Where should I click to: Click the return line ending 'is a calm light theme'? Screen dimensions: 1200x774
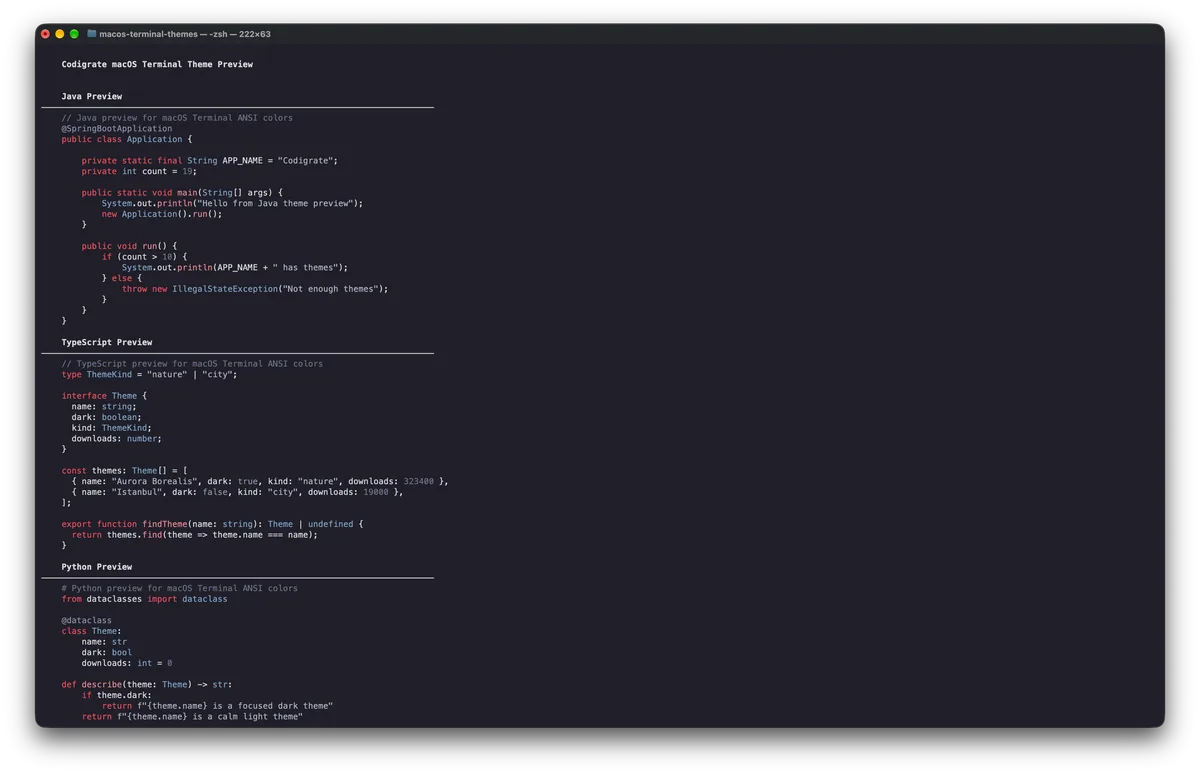(192, 717)
